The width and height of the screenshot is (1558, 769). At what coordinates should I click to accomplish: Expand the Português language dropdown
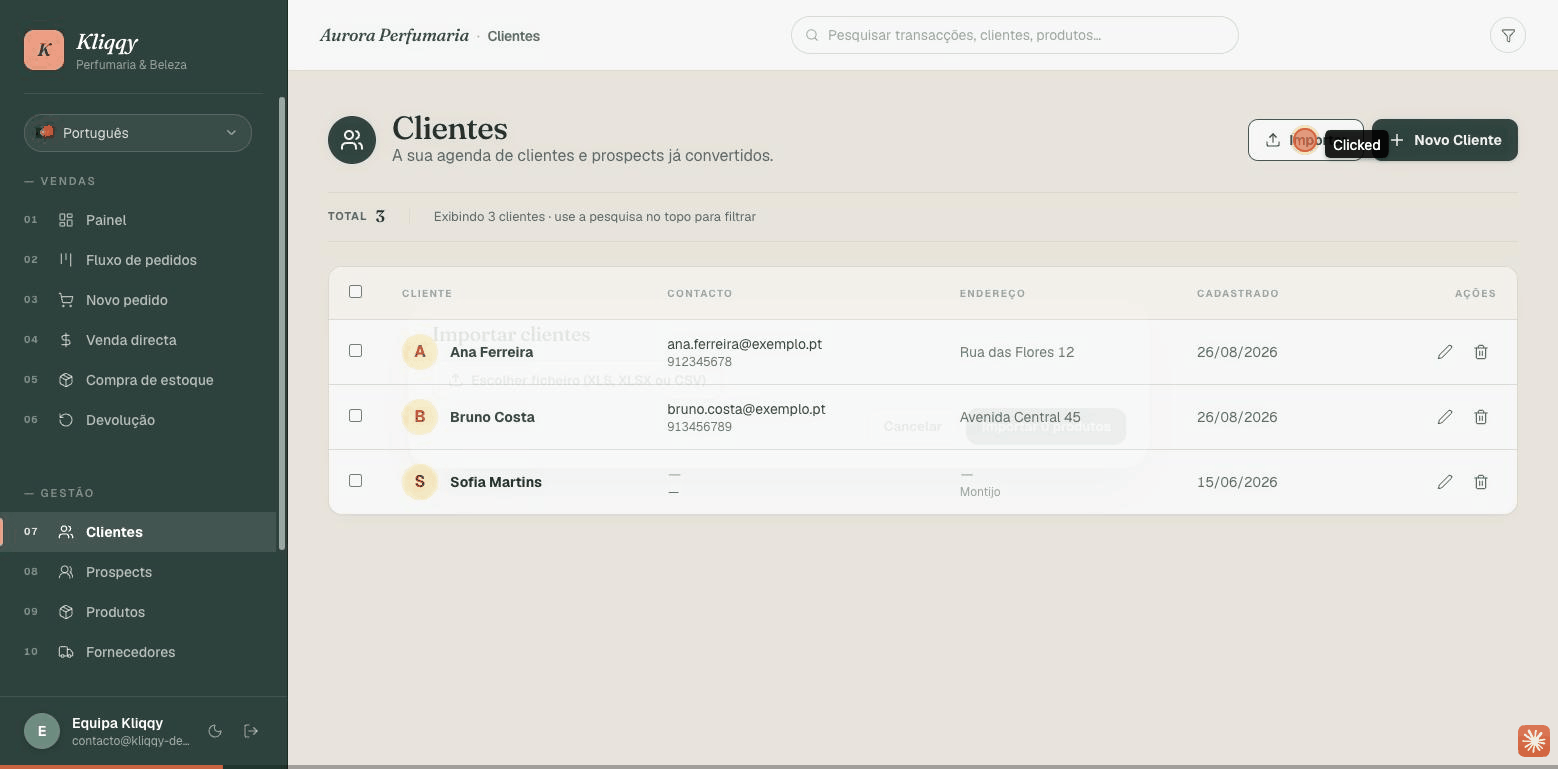138,133
